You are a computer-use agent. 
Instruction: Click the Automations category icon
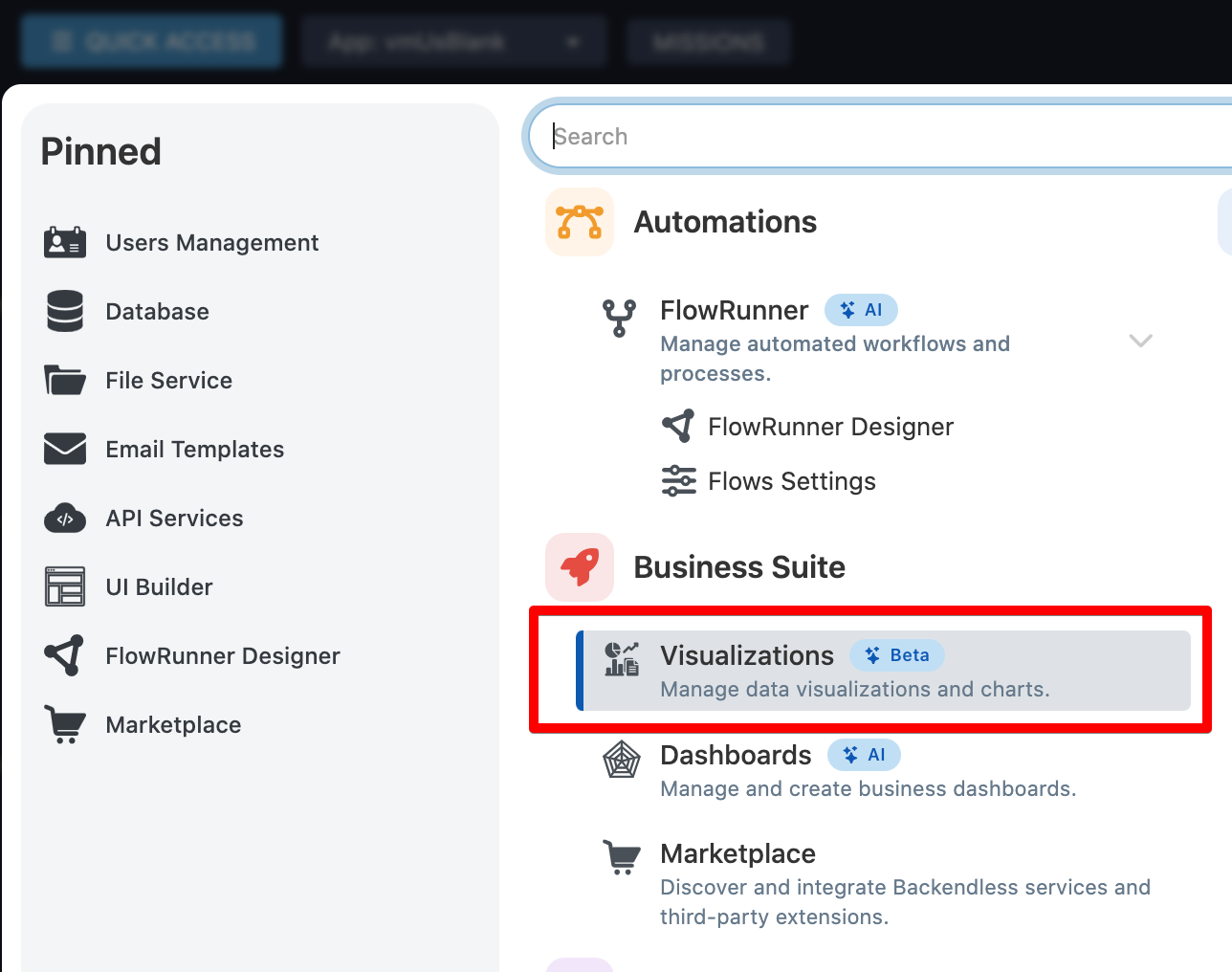[x=580, y=222]
